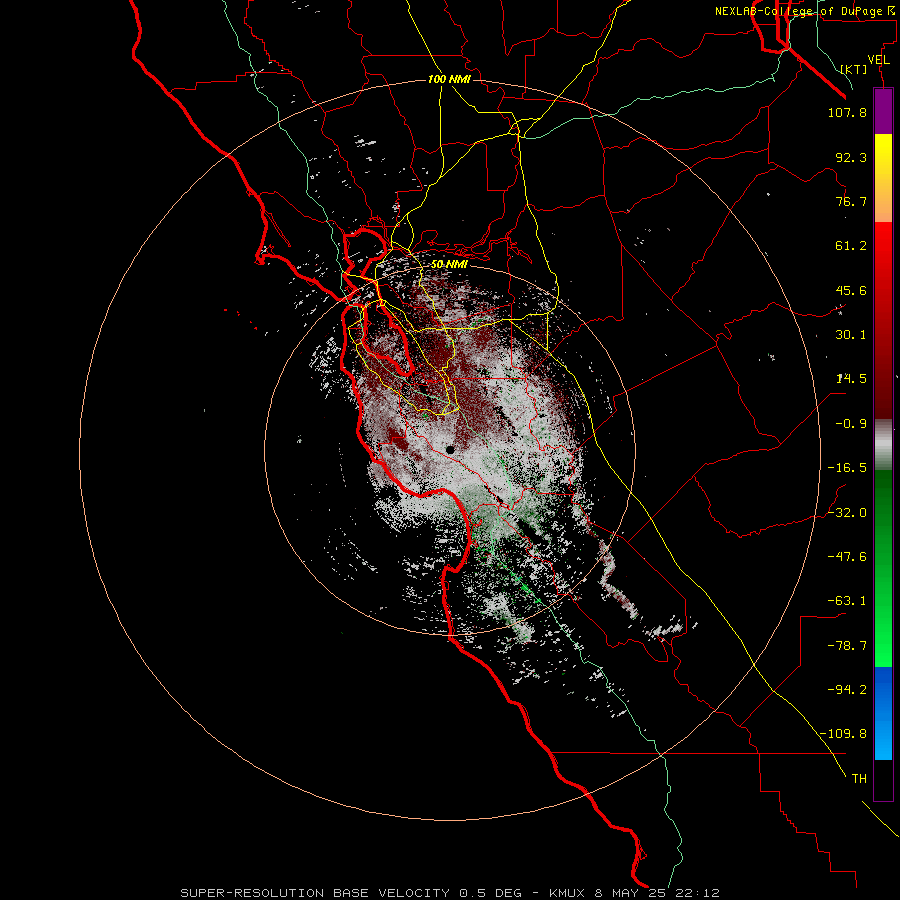
Task: Select the -47.6 scale label
Action: 847,557
